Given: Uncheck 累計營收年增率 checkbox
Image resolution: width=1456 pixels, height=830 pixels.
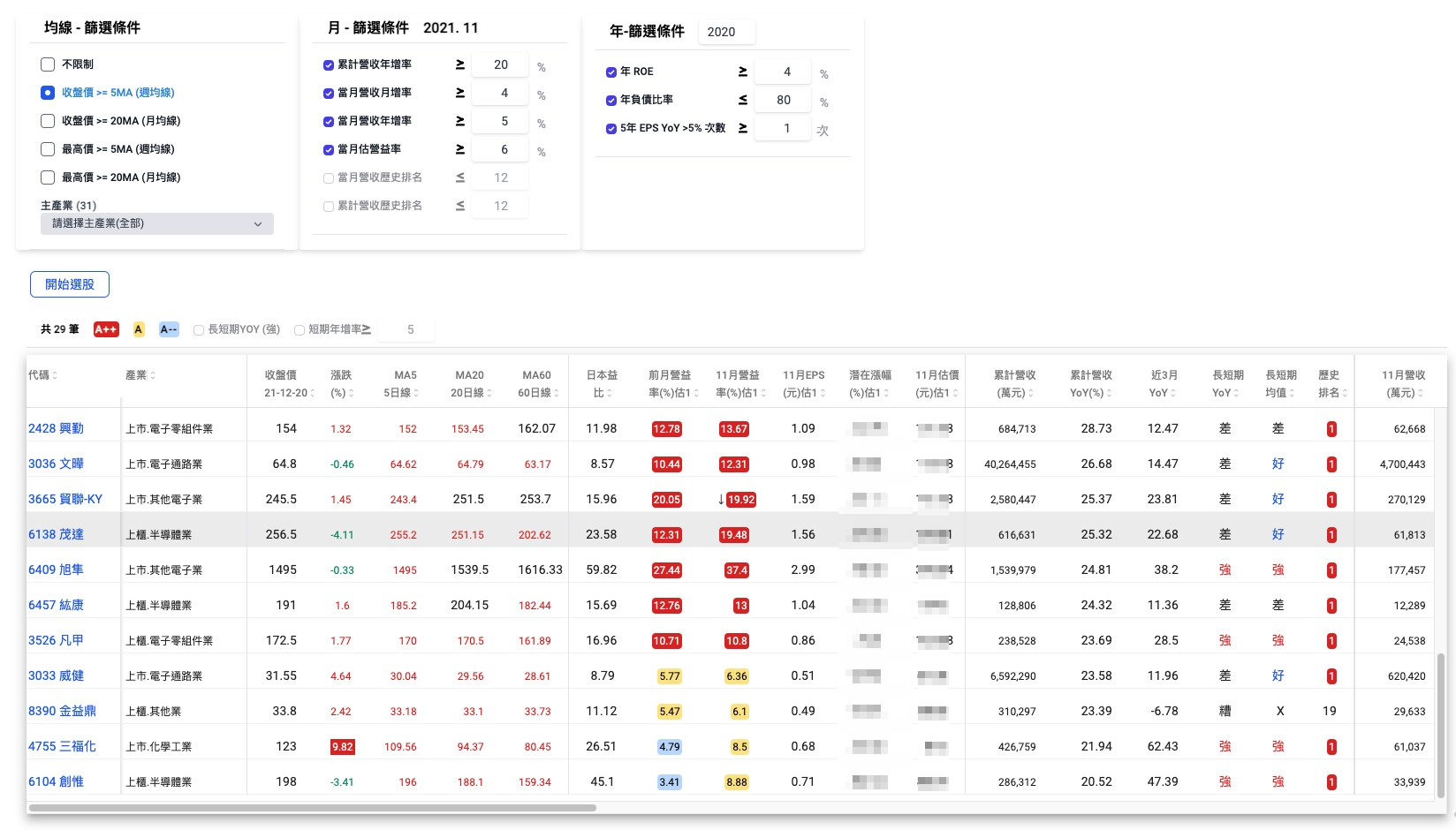Looking at the screenshot, I should pos(329,65).
